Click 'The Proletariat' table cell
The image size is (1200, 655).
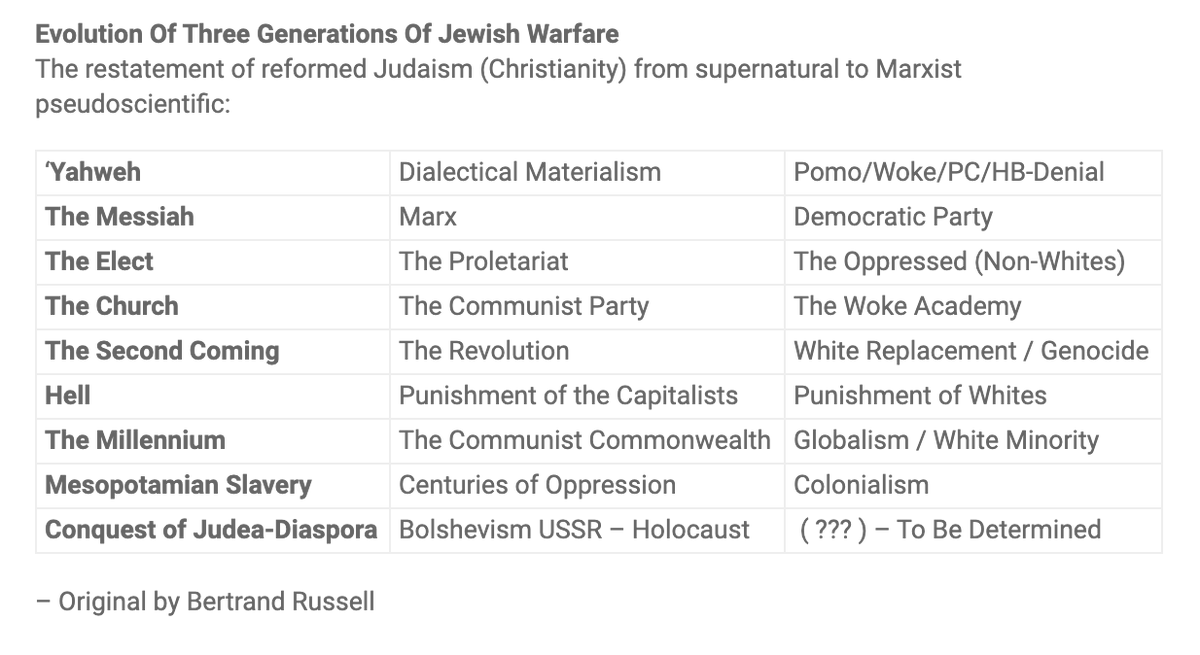483,262
